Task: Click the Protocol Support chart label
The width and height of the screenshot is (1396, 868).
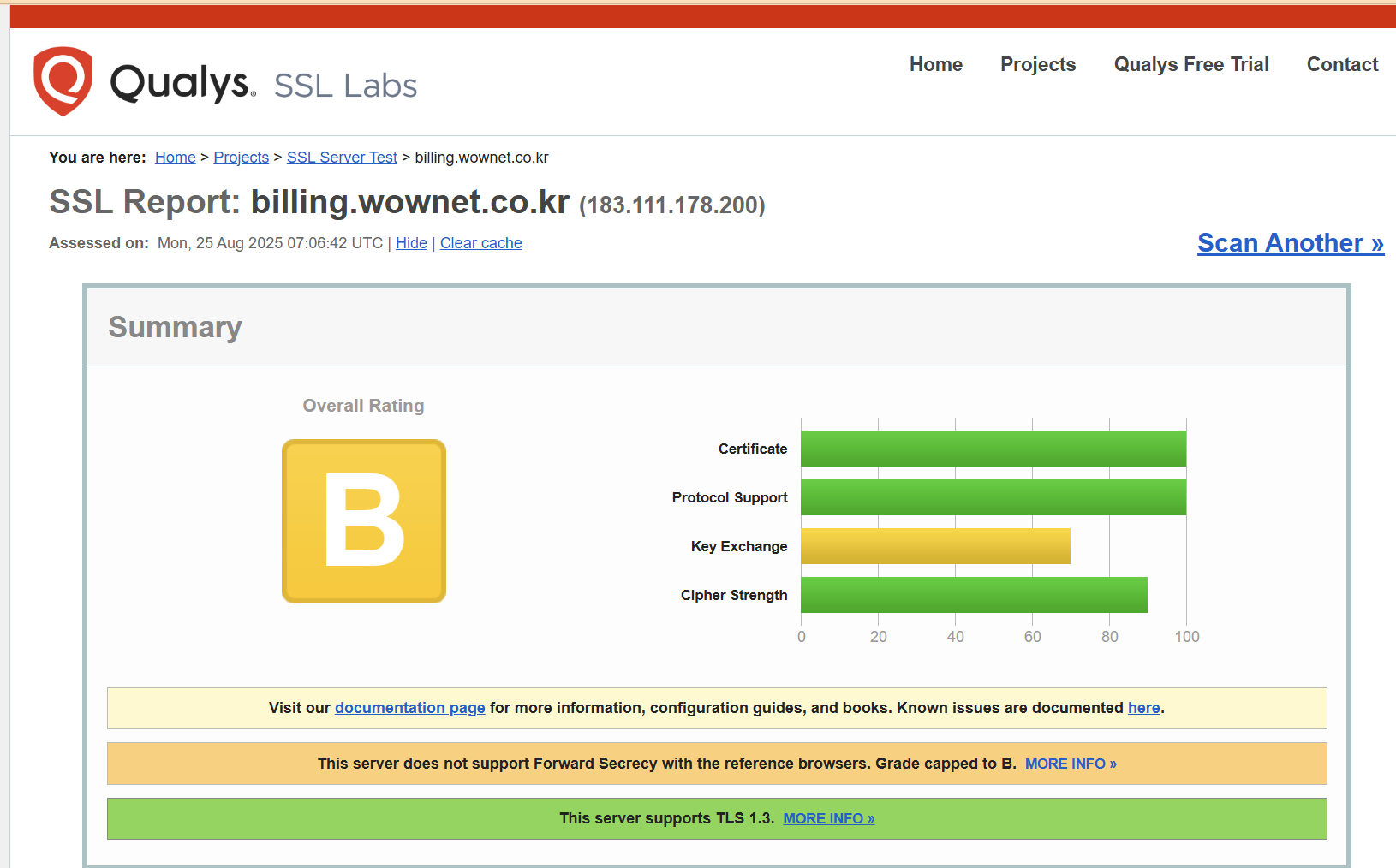Action: coord(730,497)
